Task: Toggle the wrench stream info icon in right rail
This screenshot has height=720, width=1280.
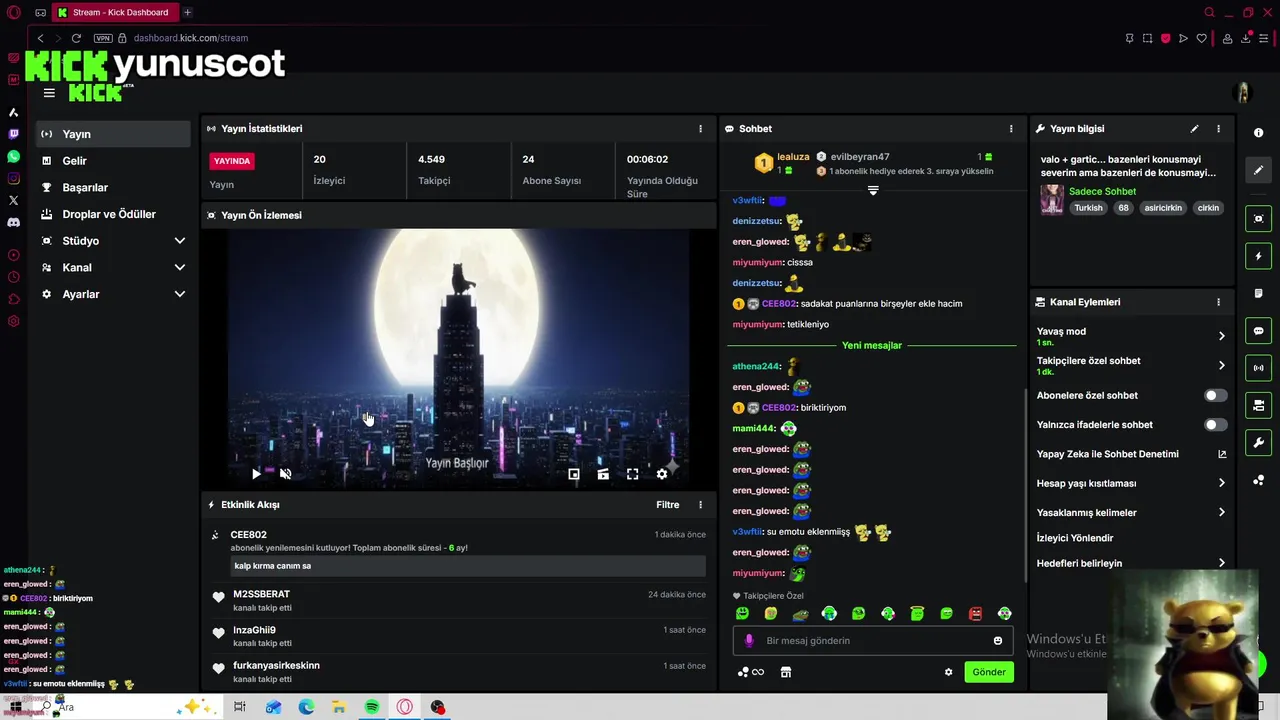Action: 1258,442
